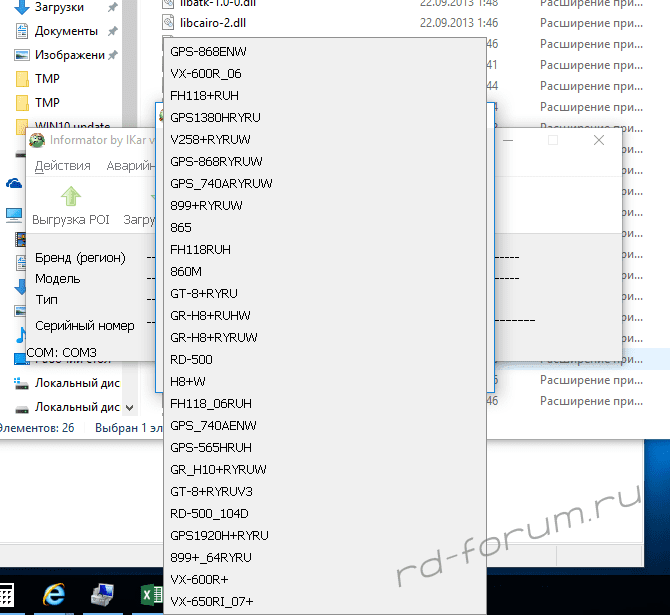Screen dimensions: 670x615
Task: Select VX-650RI_07+ at list bottom
Action: [x=325, y=602]
